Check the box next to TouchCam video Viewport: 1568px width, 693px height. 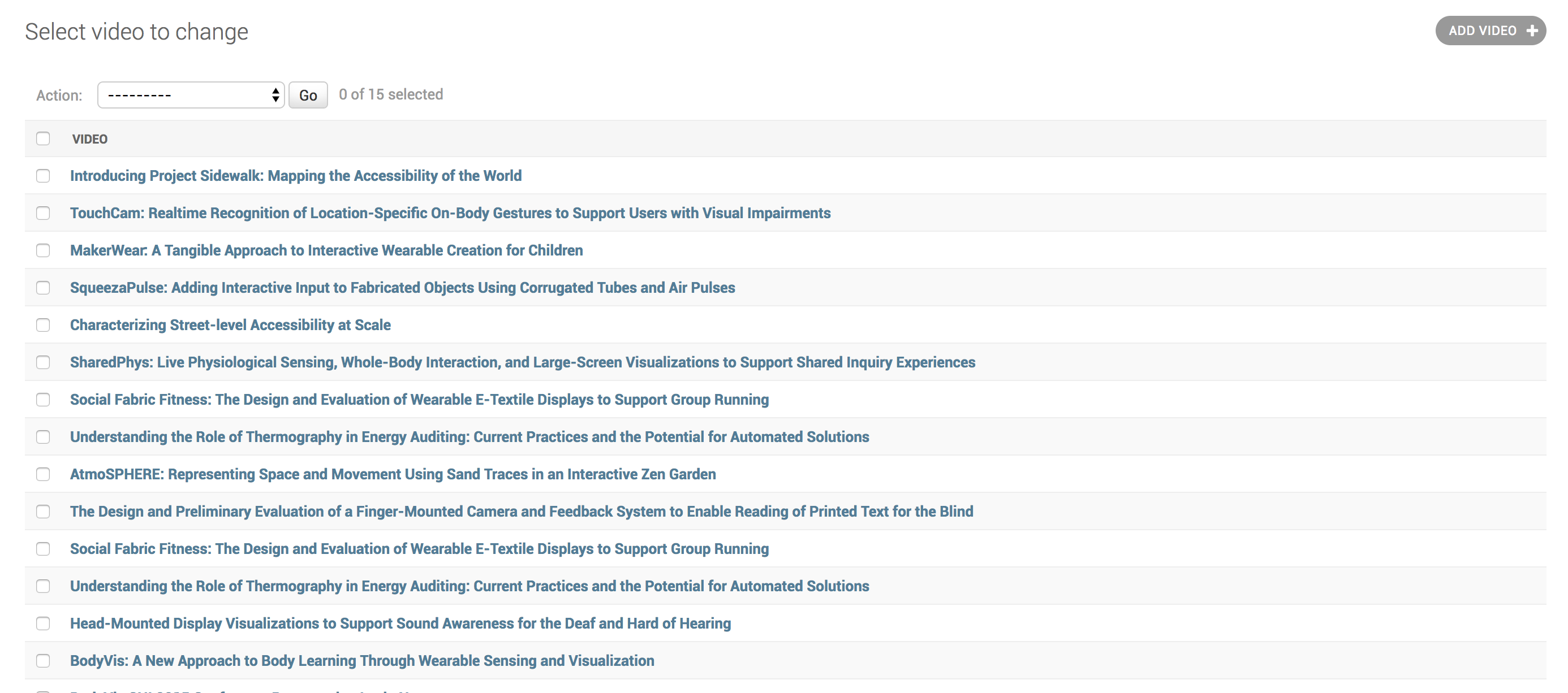coord(42,214)
